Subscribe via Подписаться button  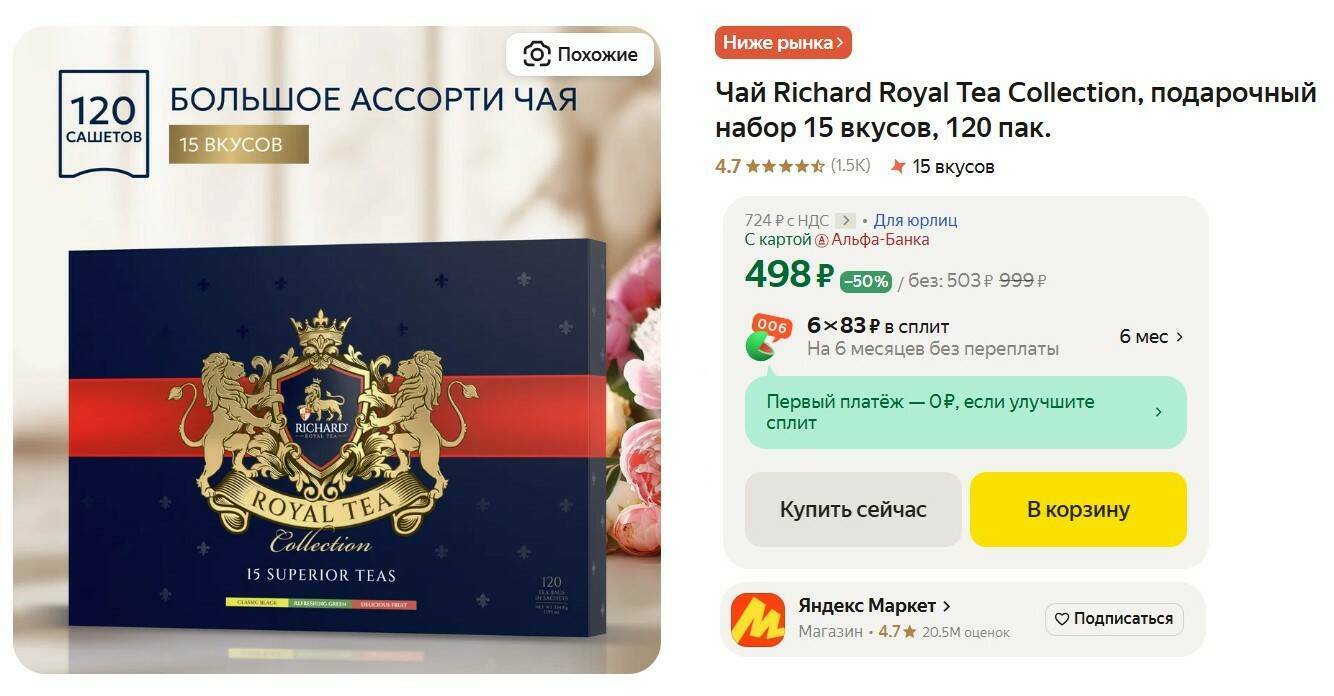[x=1114, y=619]
